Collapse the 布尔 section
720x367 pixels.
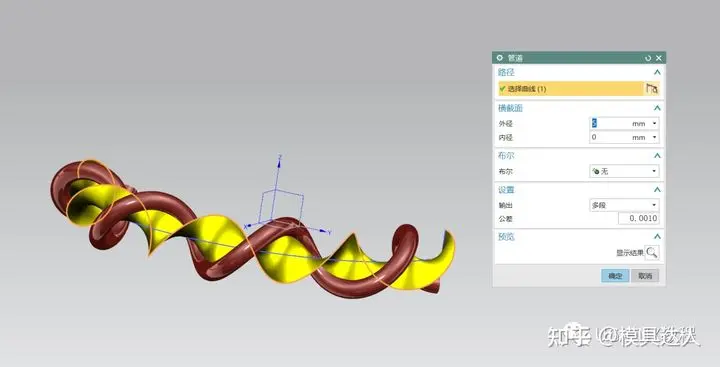click(657, 156)
